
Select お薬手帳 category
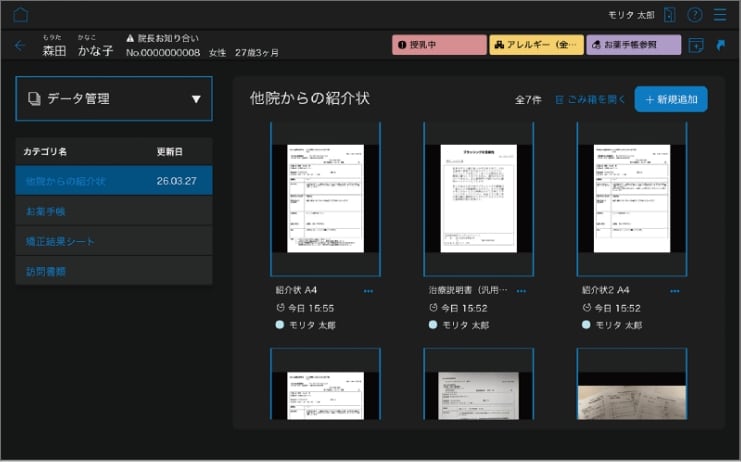tap(114, 211)
